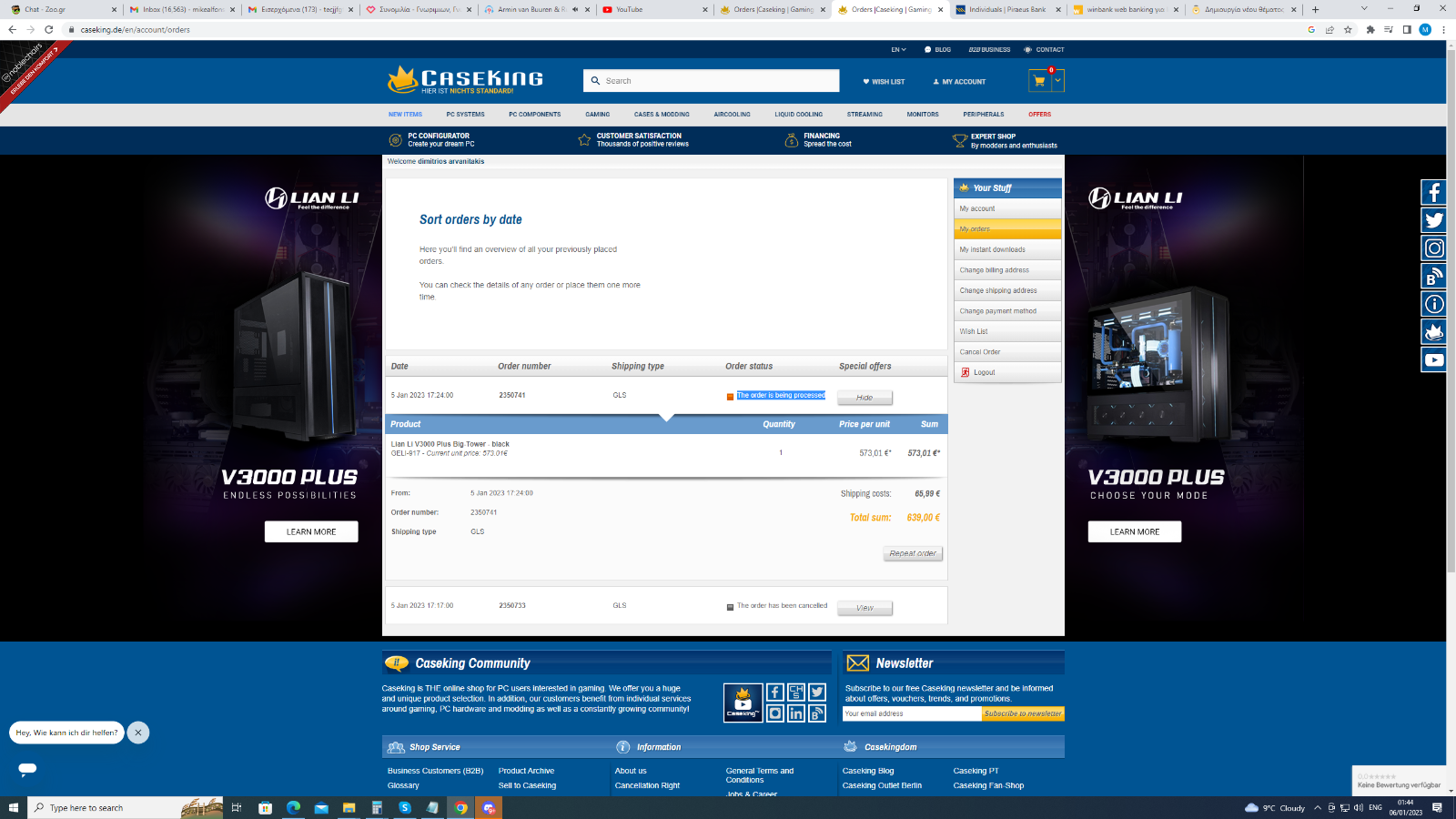Open WISH LIST in header
Viewport: 1456px width, 819px height.
pos(884,82)
